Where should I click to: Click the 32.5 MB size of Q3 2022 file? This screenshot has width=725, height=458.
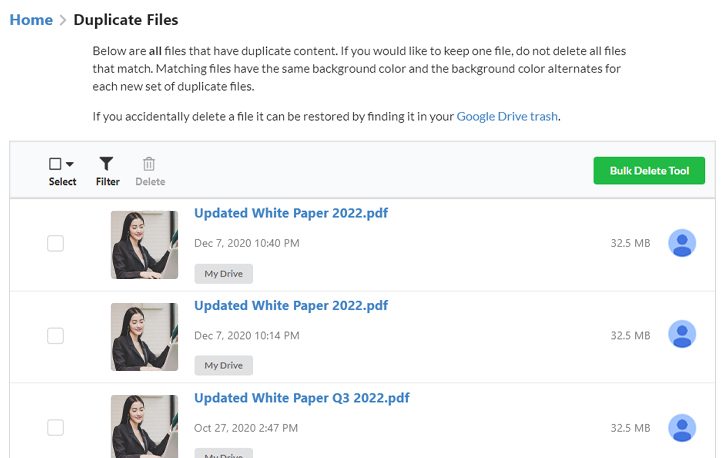coord(630,428)
